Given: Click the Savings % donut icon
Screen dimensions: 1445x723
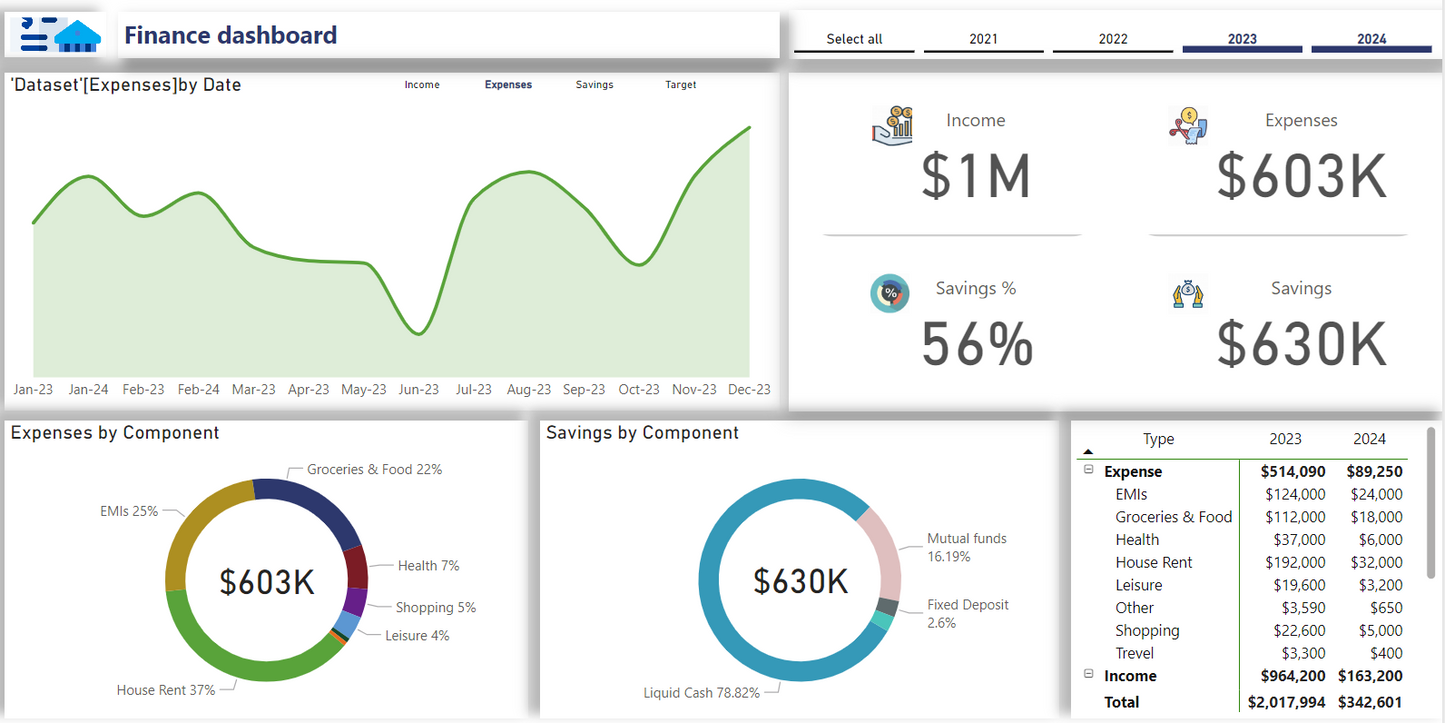Looking at the screenshot, I should (889, 294).
